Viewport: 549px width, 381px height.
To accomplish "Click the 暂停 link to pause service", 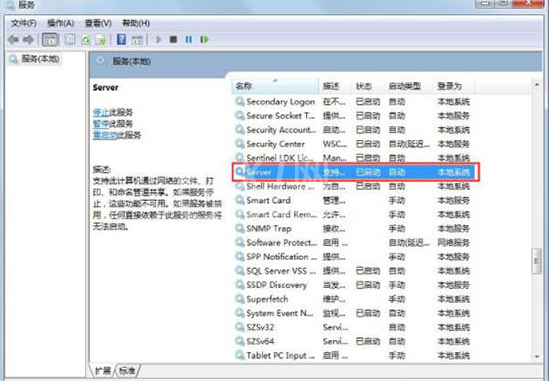I will click(101, 124).
